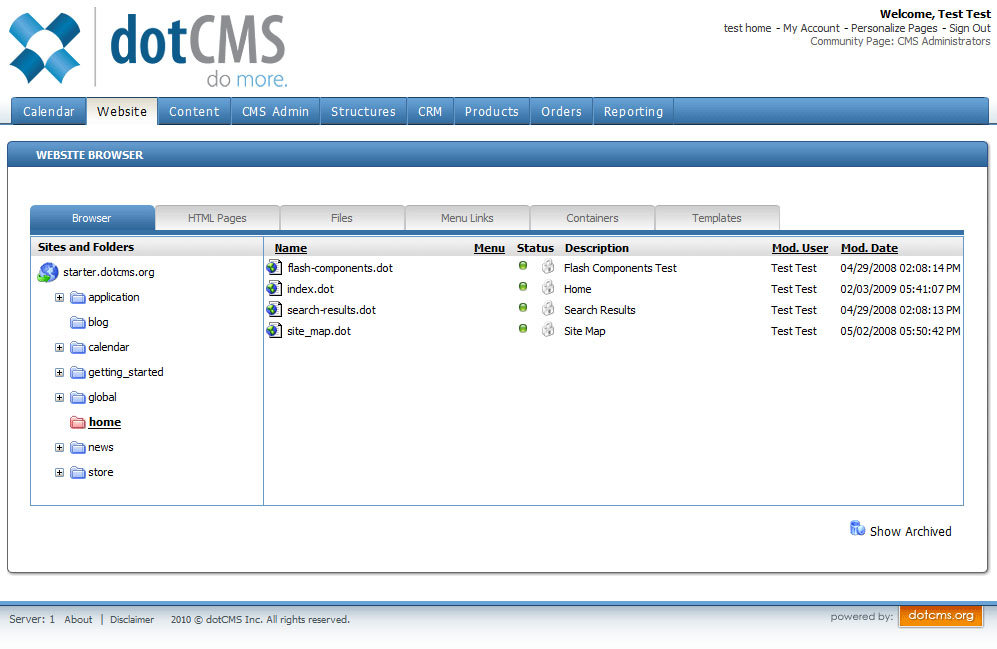Click the flash-components.dot page icon
997x649 pixels.
pyautogui.click(x=274, y=268)
